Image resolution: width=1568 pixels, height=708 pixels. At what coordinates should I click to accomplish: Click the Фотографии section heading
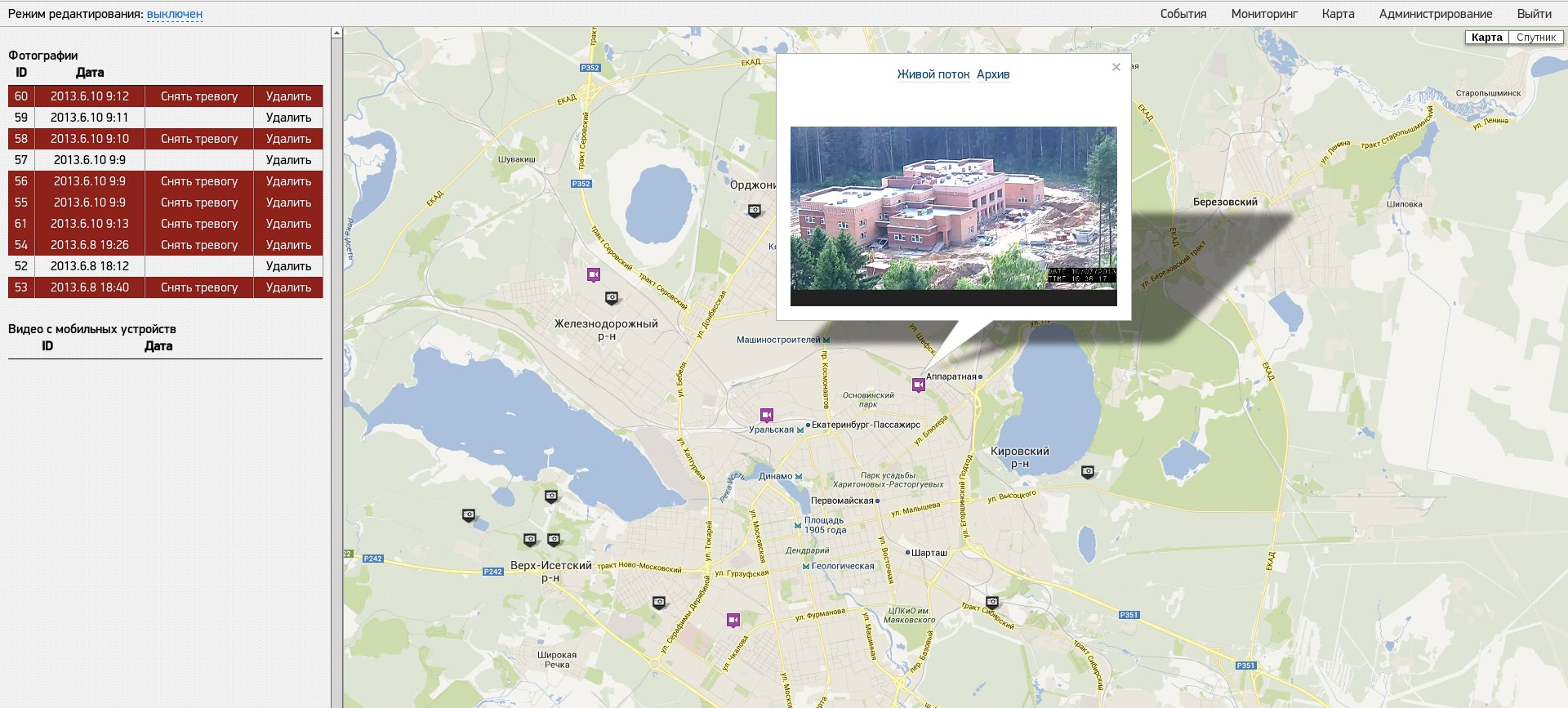click(x=43, y=56)
